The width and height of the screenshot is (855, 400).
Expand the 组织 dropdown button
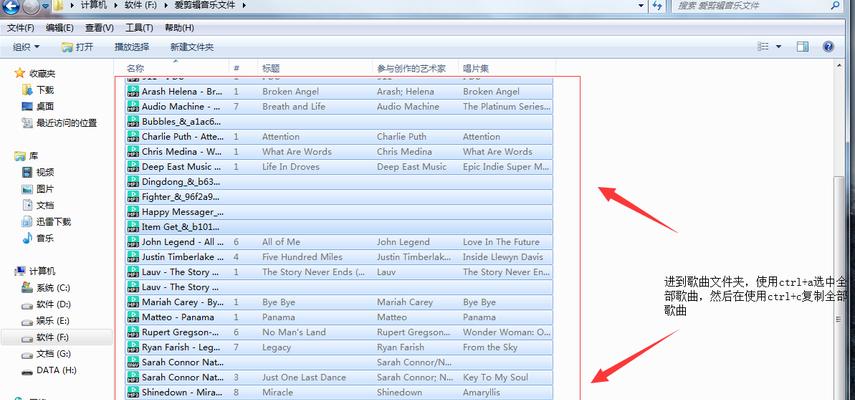click(x=26, y=47)
